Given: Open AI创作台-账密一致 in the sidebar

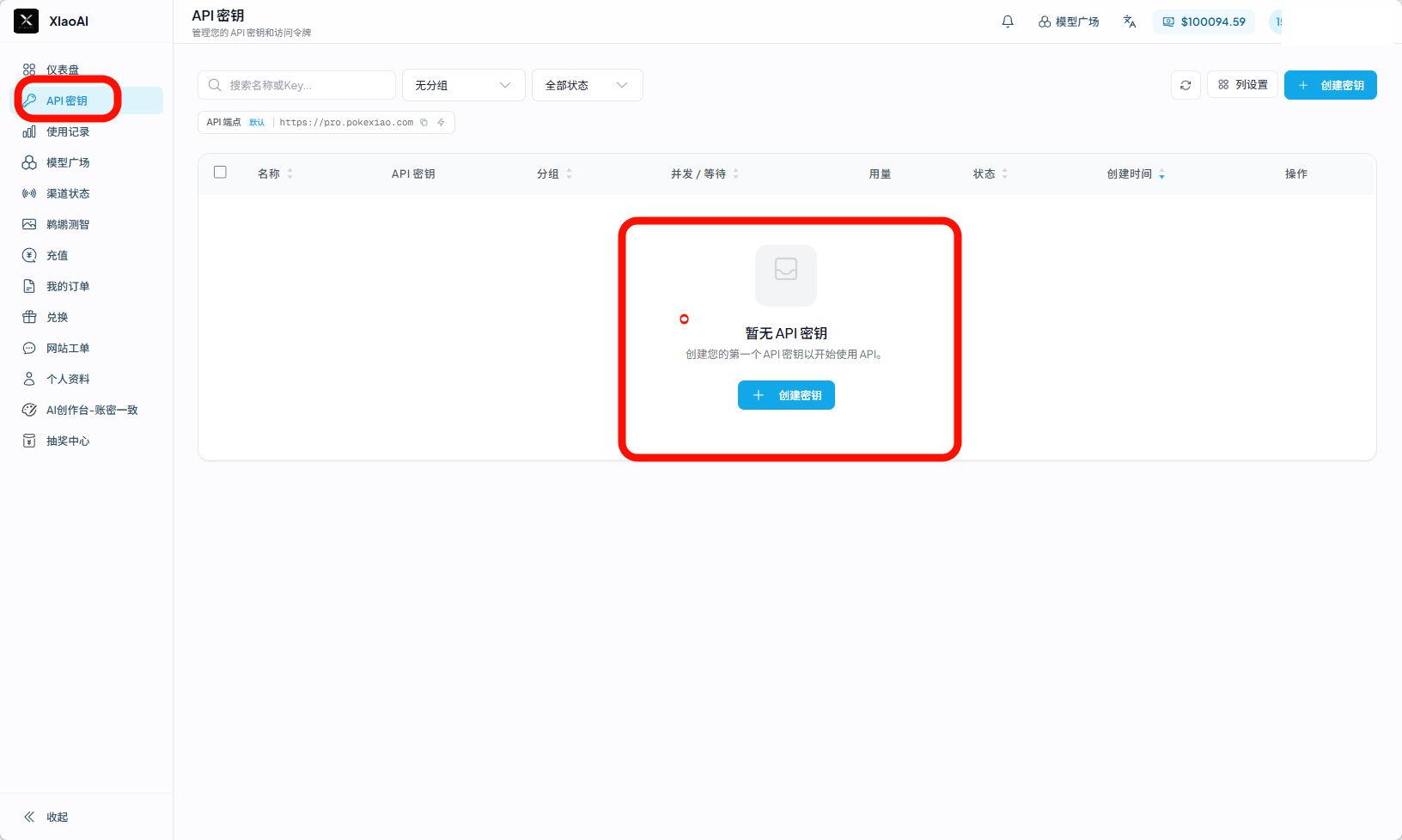Looking at the screenshot, I should coord(86,410).
